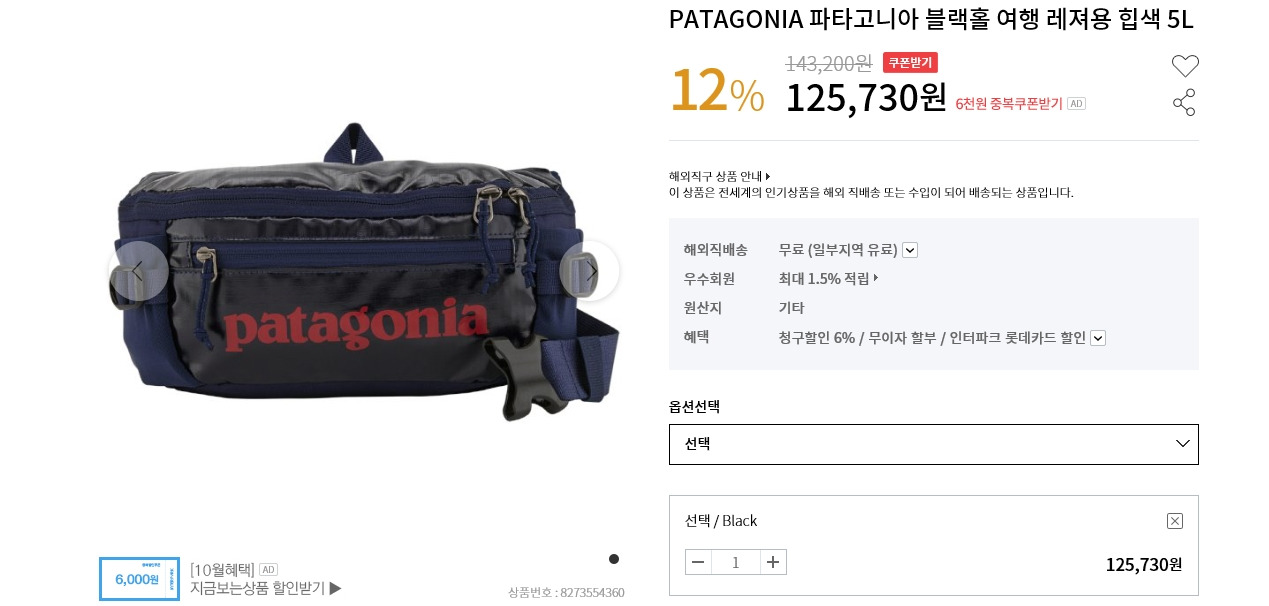The width and height of the screenshot is (1269, 606).
Task: Open 최대 1.5% 적립 details
Action: point(828,278)
